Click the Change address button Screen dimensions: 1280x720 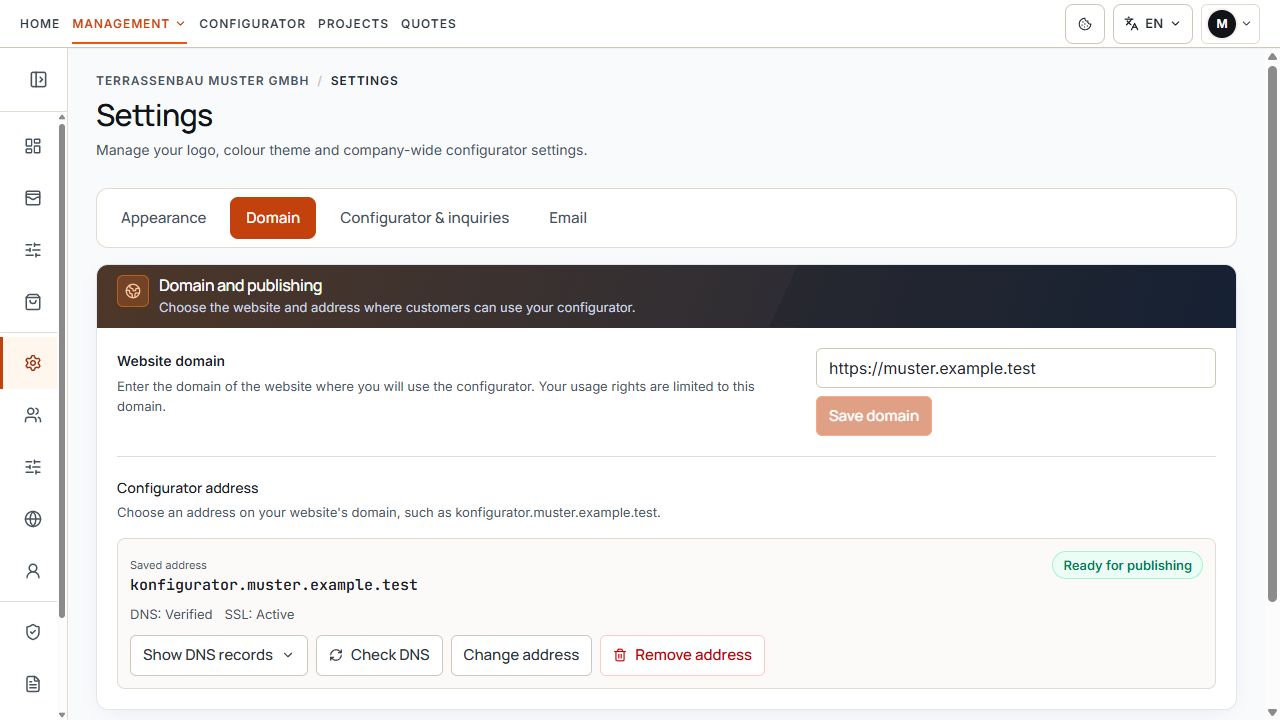pyautogui.click(x=521, y=655)
